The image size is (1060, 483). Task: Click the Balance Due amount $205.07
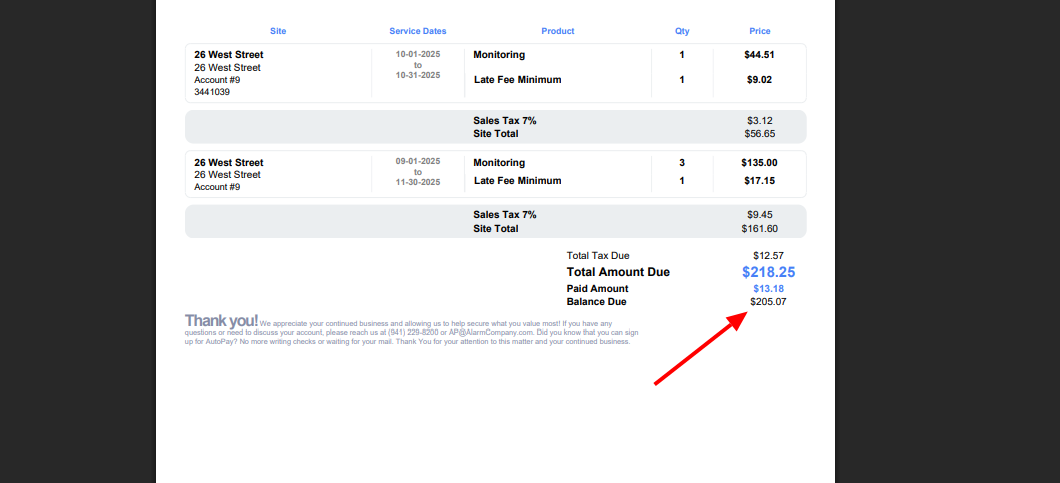point(768,302)
